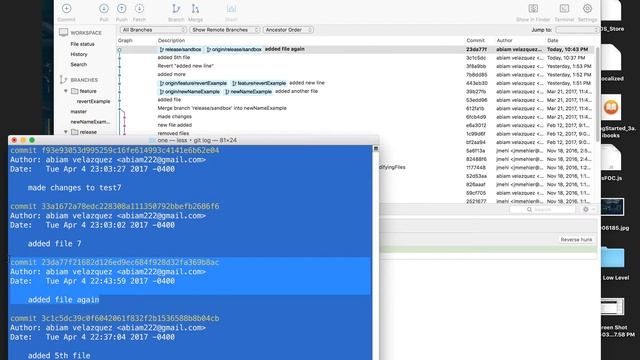The width and height of the screenshot is (640, 360).
Task: Click the origin/release/sandbox branch tag
Action: 234,49
